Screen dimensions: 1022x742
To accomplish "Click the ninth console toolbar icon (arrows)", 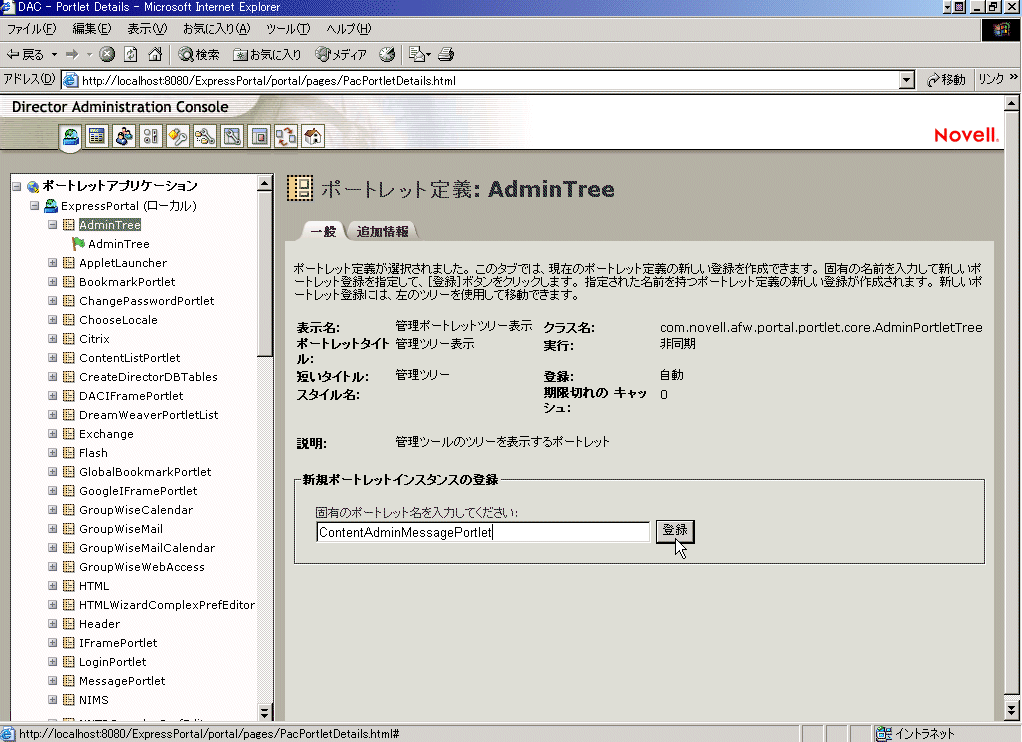I will (285, 136).
